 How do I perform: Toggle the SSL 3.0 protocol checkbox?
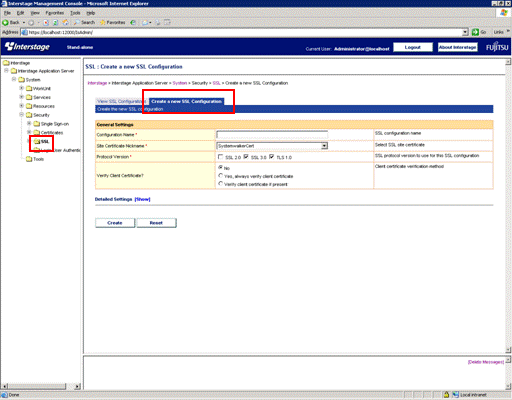click(x=246, y=157)
